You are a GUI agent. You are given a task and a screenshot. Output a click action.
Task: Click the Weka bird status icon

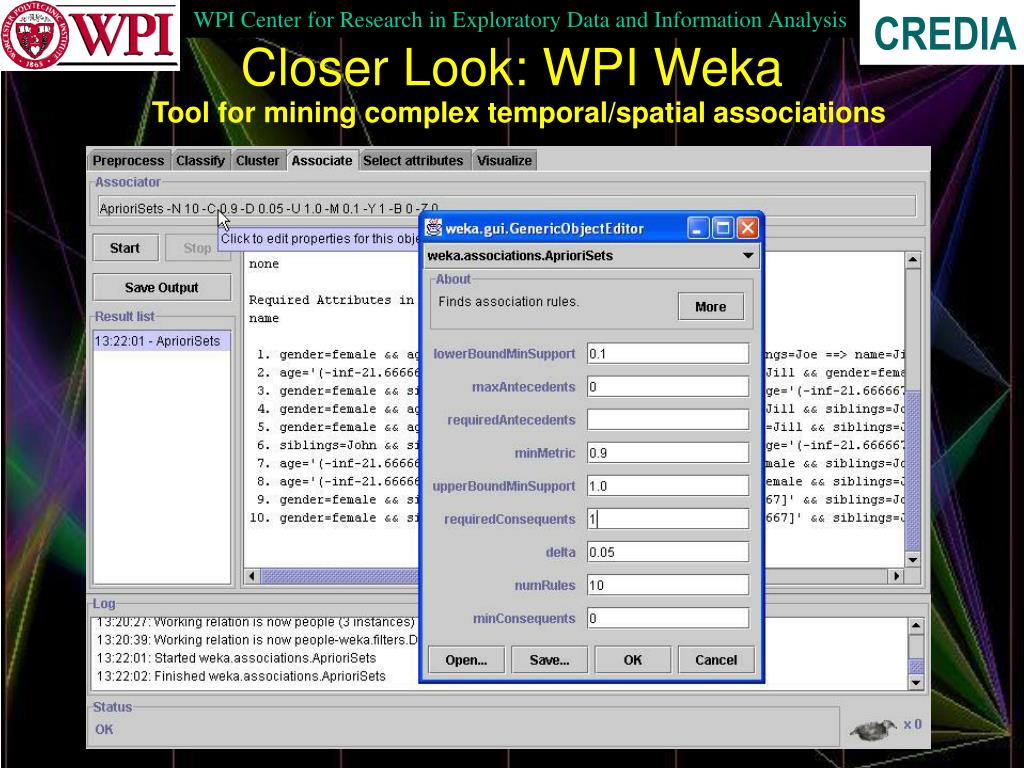(874, 729)
